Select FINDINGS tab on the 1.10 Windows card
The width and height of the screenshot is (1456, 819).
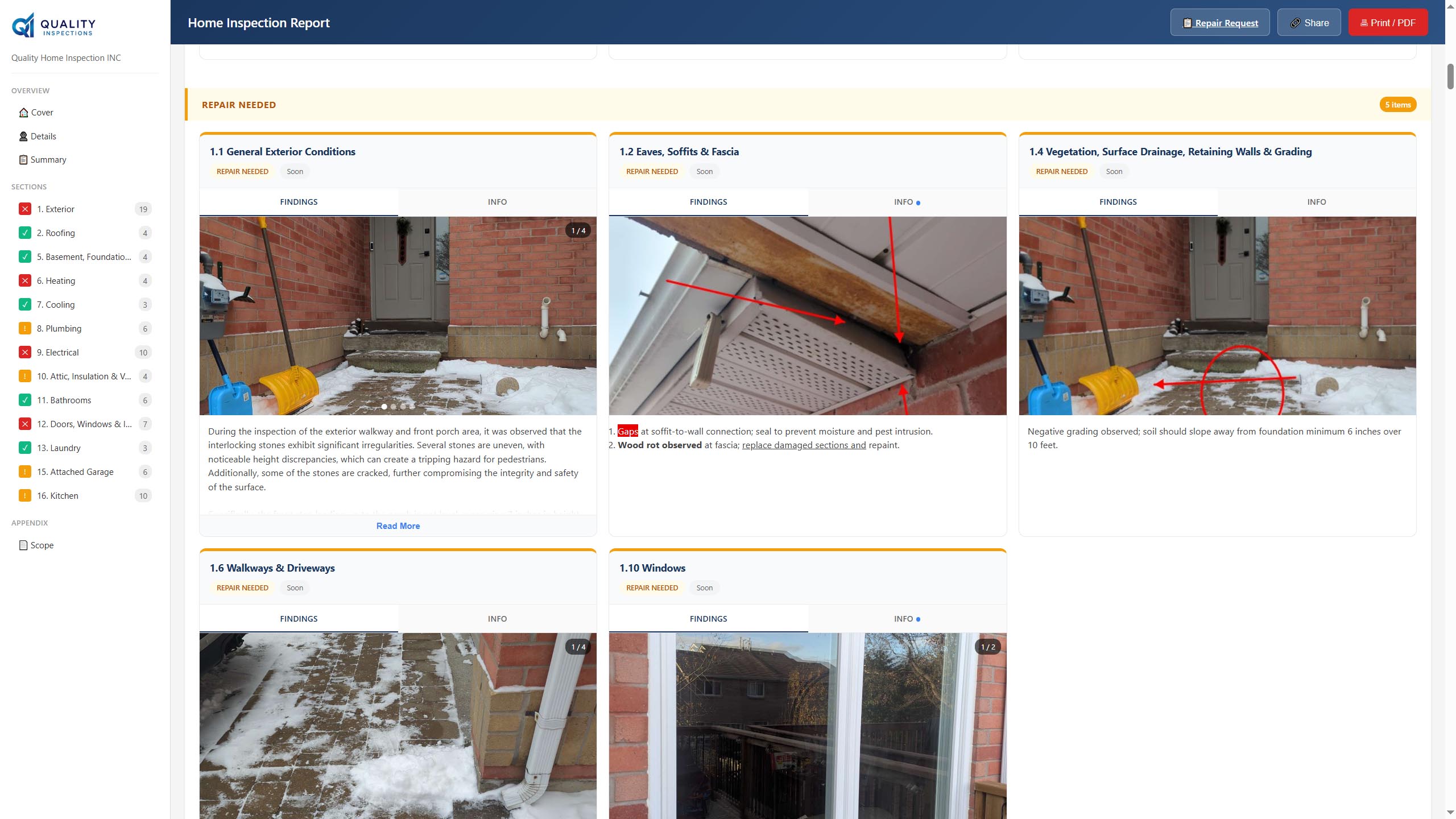tap(708, 618)
